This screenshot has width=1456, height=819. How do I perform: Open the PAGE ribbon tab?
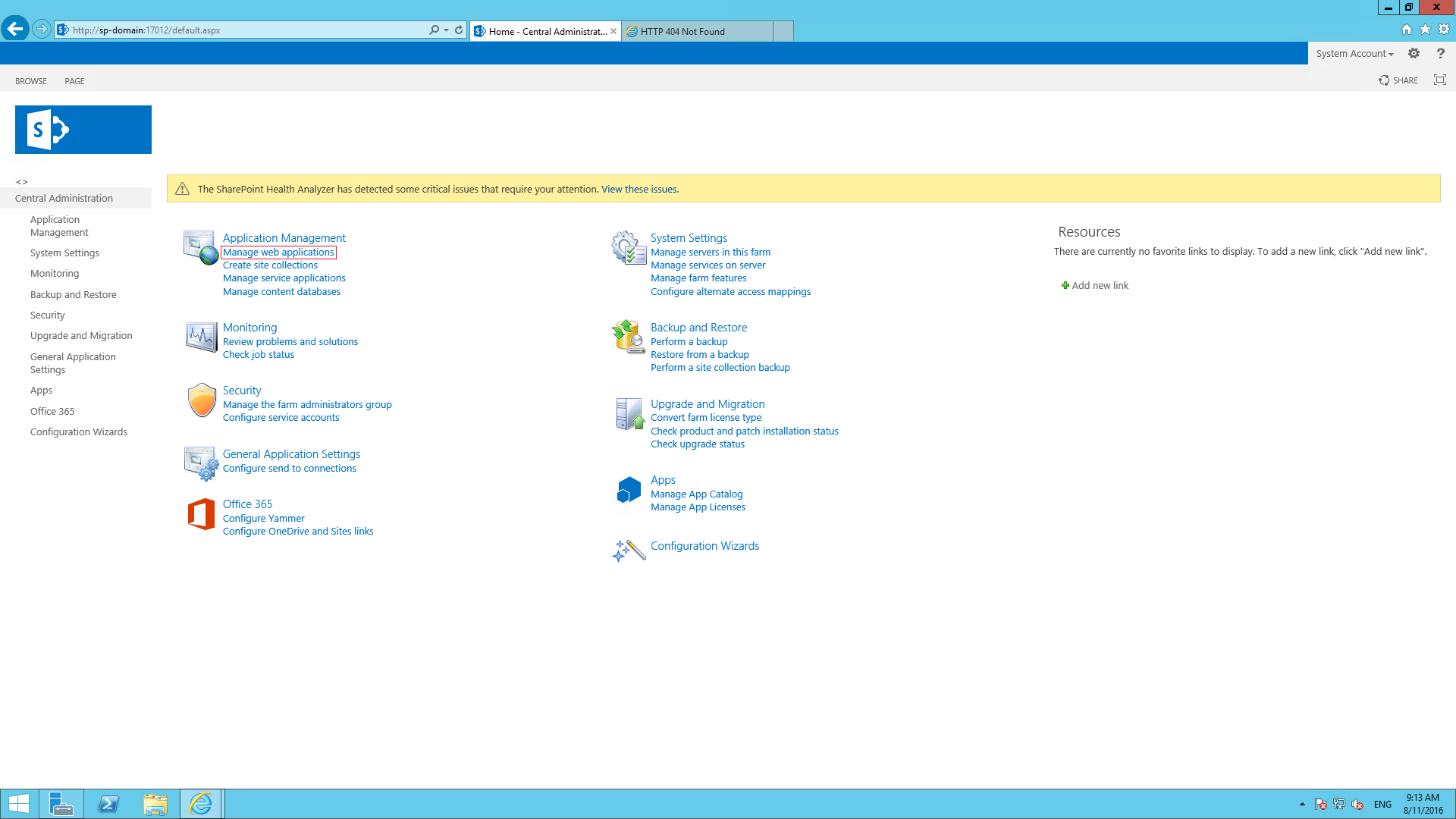[74, 81]
